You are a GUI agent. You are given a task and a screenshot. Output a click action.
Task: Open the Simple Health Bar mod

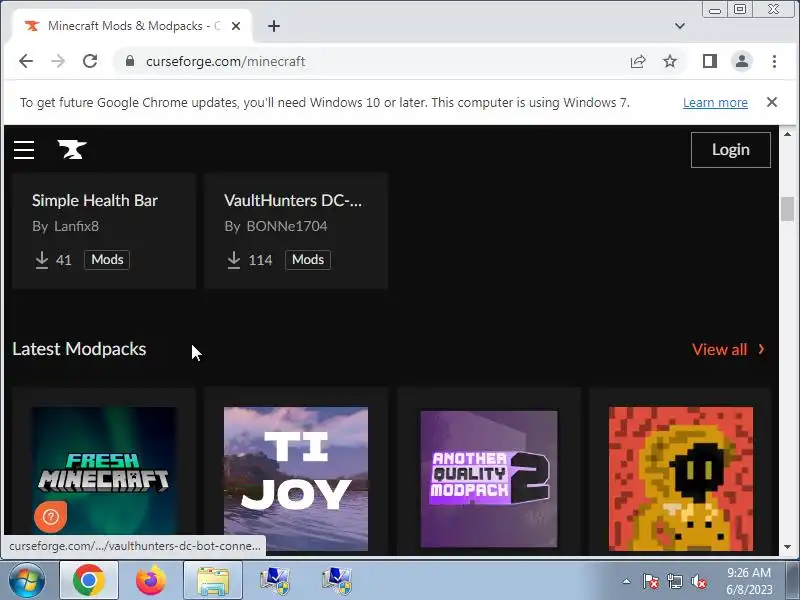pyautogui.click(x=95, y=201)
